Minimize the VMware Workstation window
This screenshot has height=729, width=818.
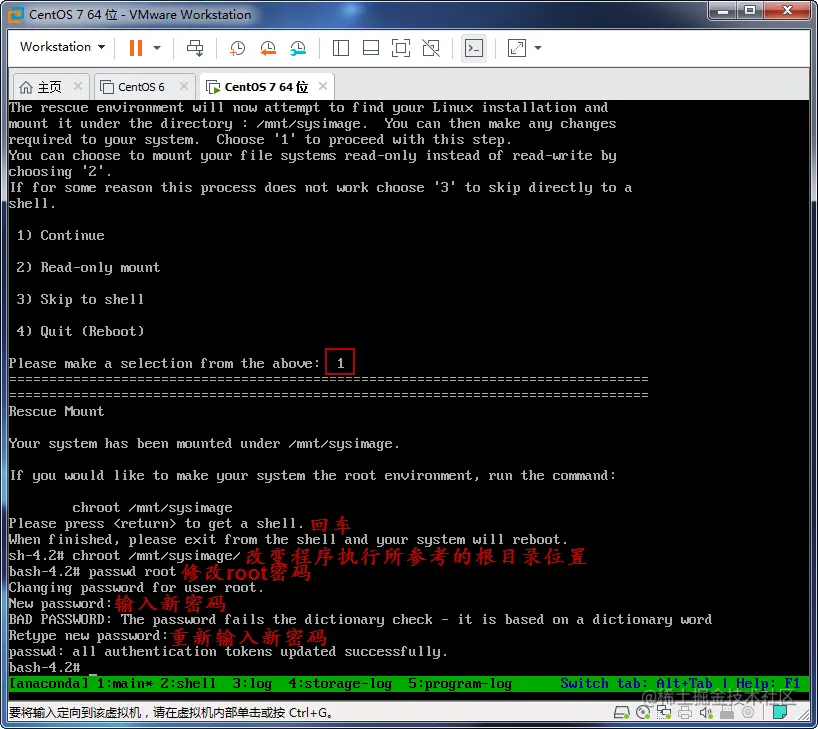coord(723,10)
